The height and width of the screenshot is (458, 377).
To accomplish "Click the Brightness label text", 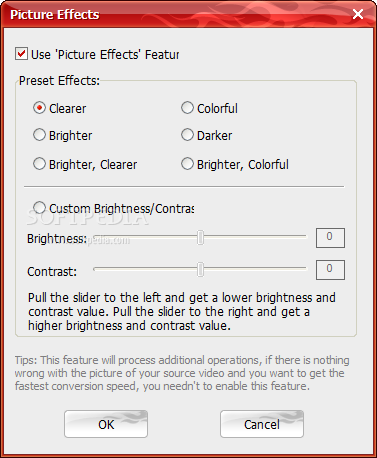I will [57, 239].
